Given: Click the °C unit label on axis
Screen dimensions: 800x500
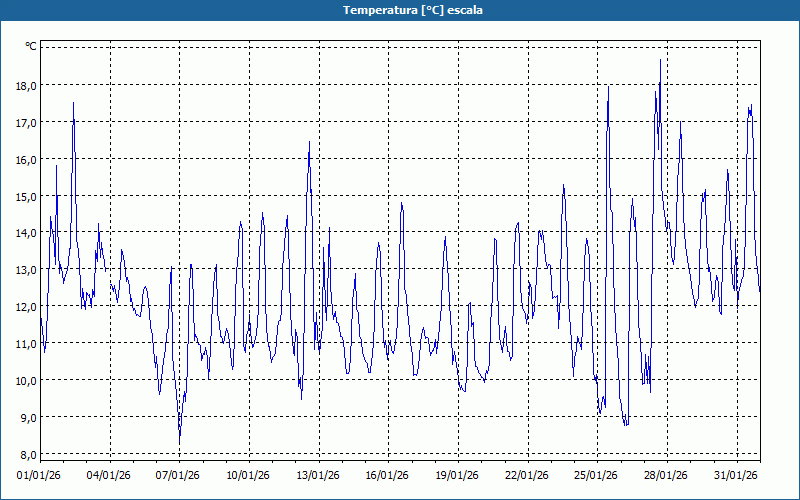Looking at the screenshot, I should (x=31, y=46).
